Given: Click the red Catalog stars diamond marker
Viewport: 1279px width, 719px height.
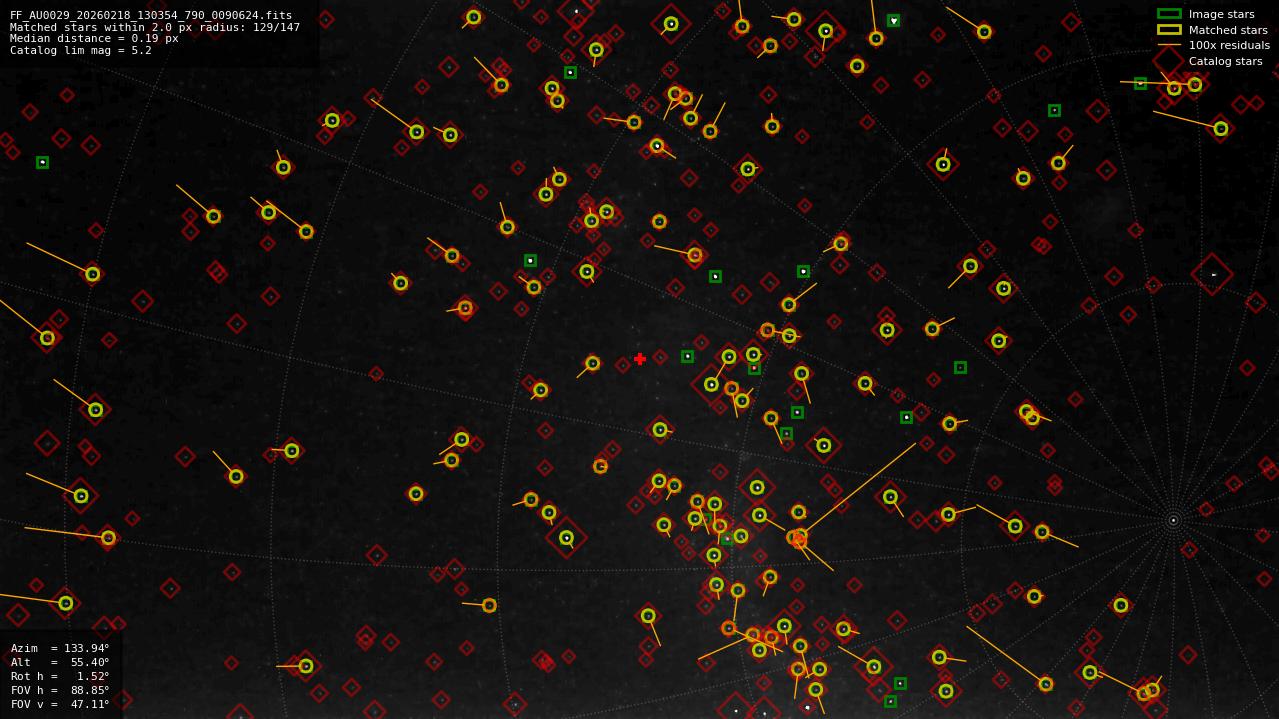Looking at the screenshot, I should (1166, 60).
